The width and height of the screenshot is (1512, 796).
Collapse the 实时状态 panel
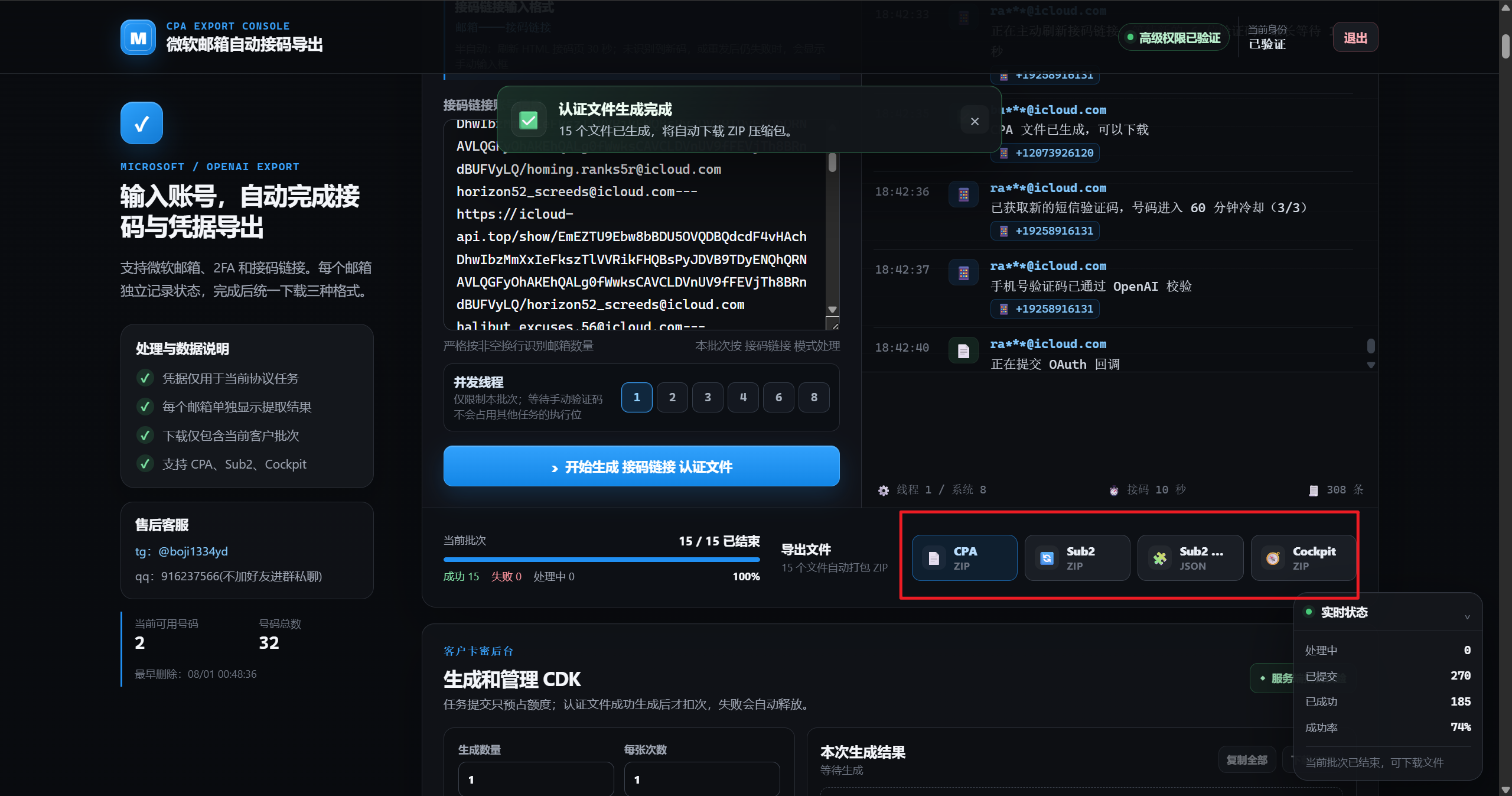point(1467,617)
